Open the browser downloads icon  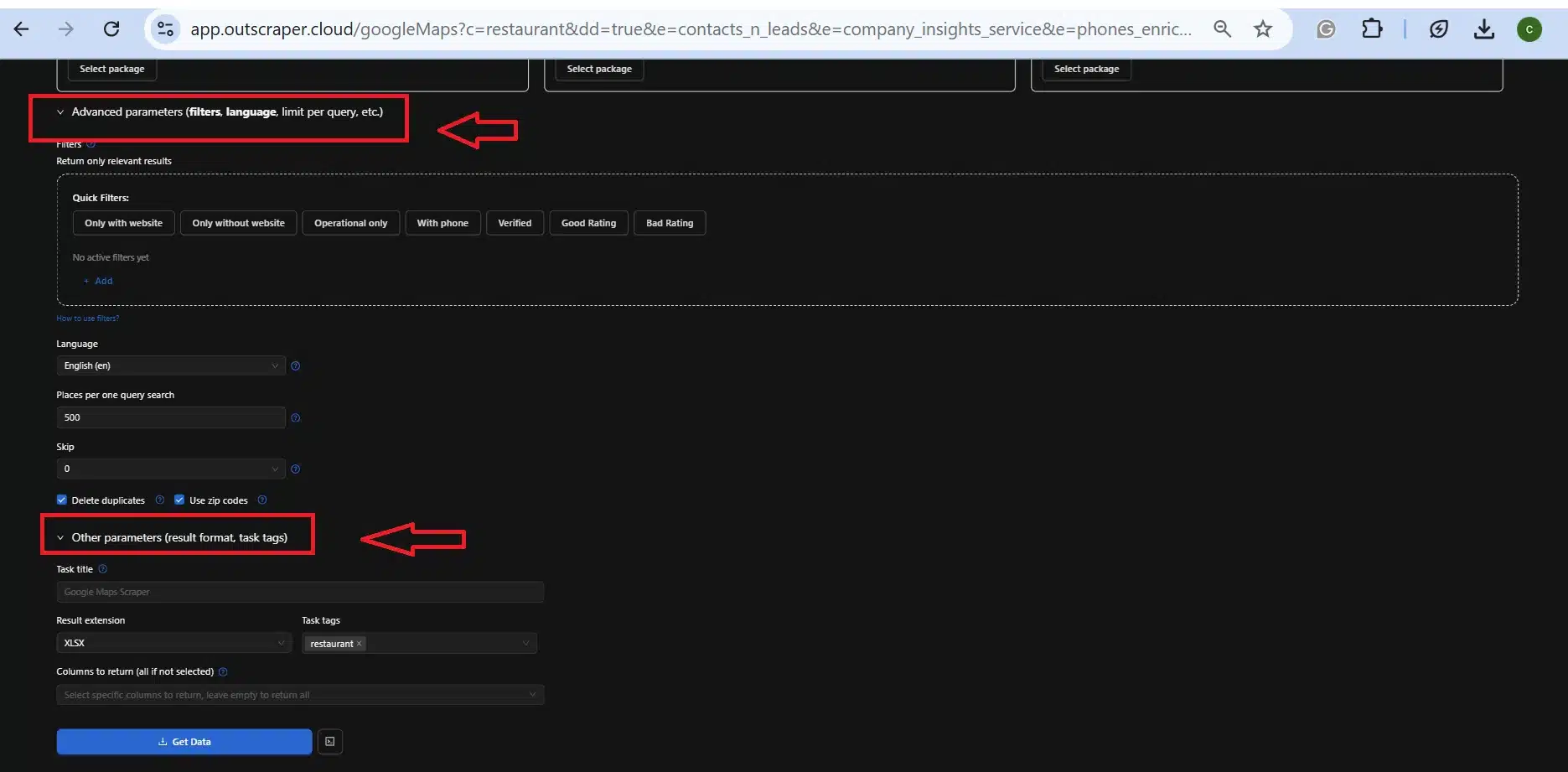[1483, 29]
